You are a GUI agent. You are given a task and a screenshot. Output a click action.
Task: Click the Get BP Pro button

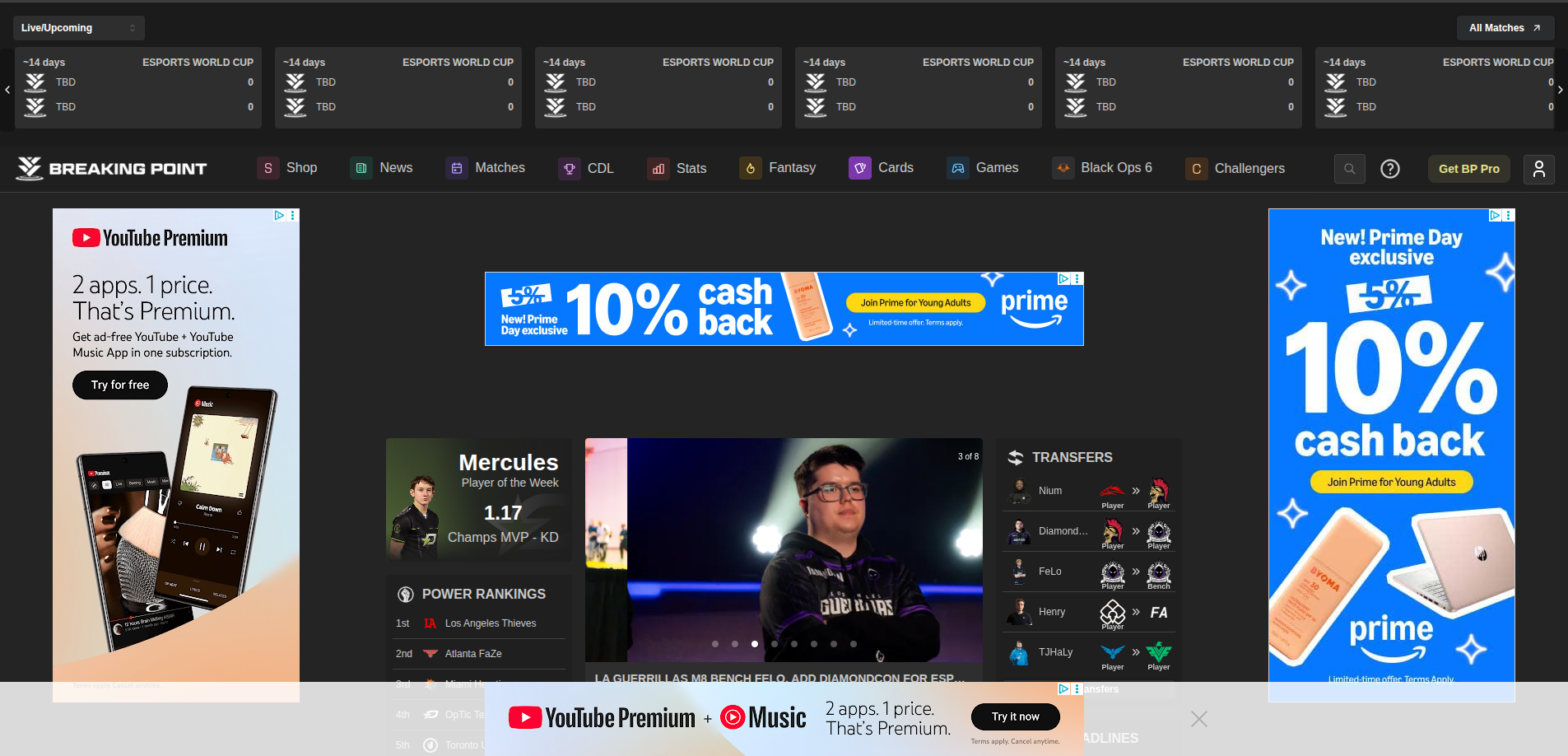click(x=1468, y=169)
